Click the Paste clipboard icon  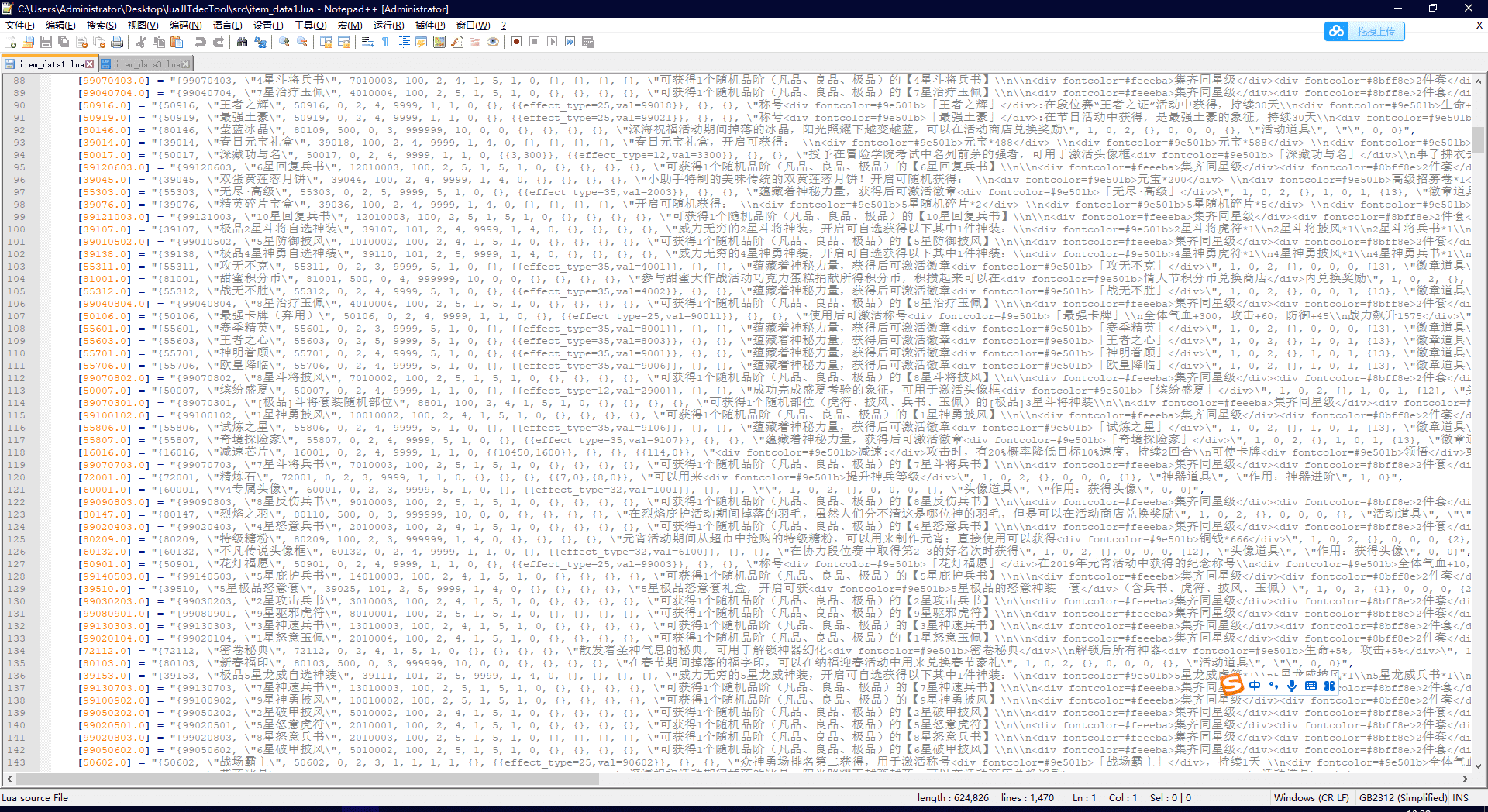click(177, 42)
